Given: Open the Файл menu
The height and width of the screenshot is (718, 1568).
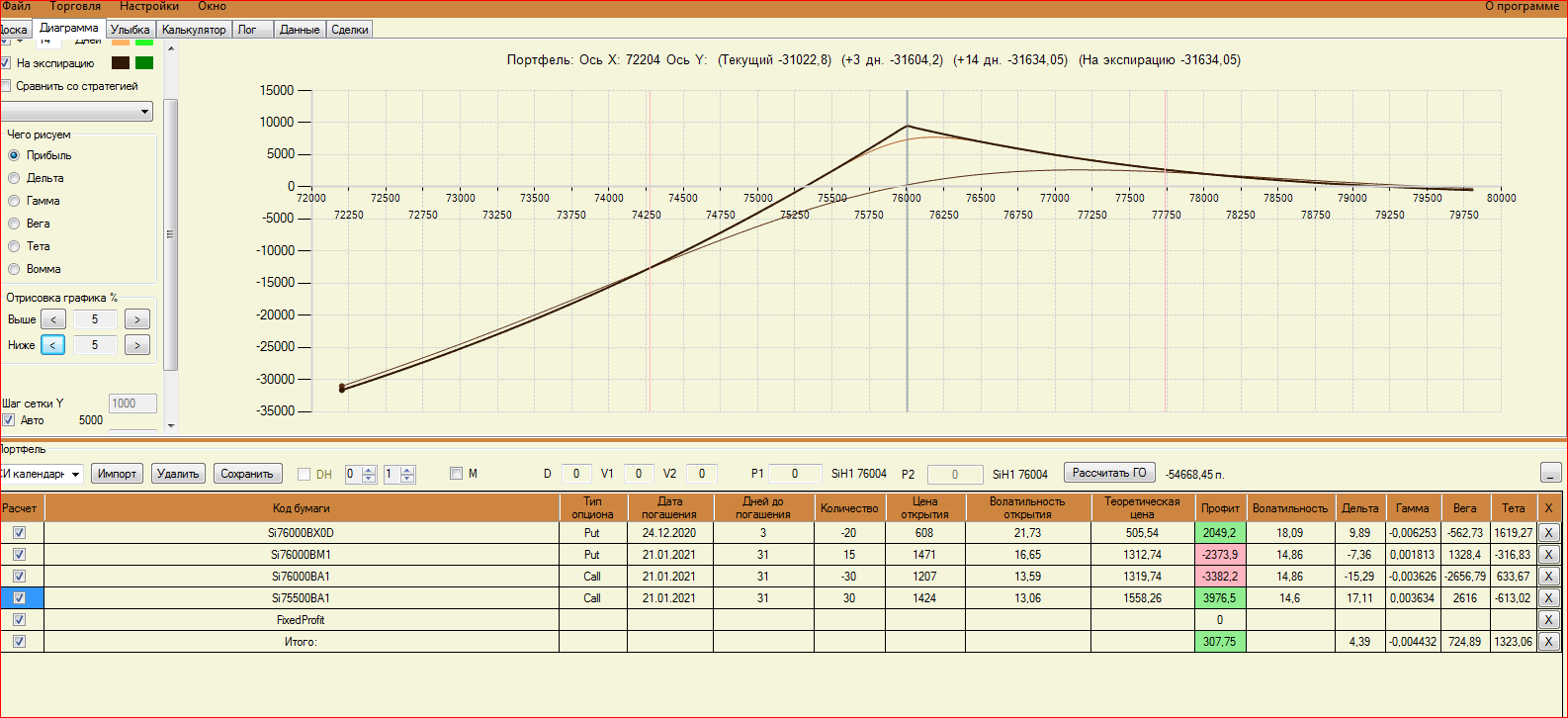Looking at the screenshot, I should tap(17, 7).
